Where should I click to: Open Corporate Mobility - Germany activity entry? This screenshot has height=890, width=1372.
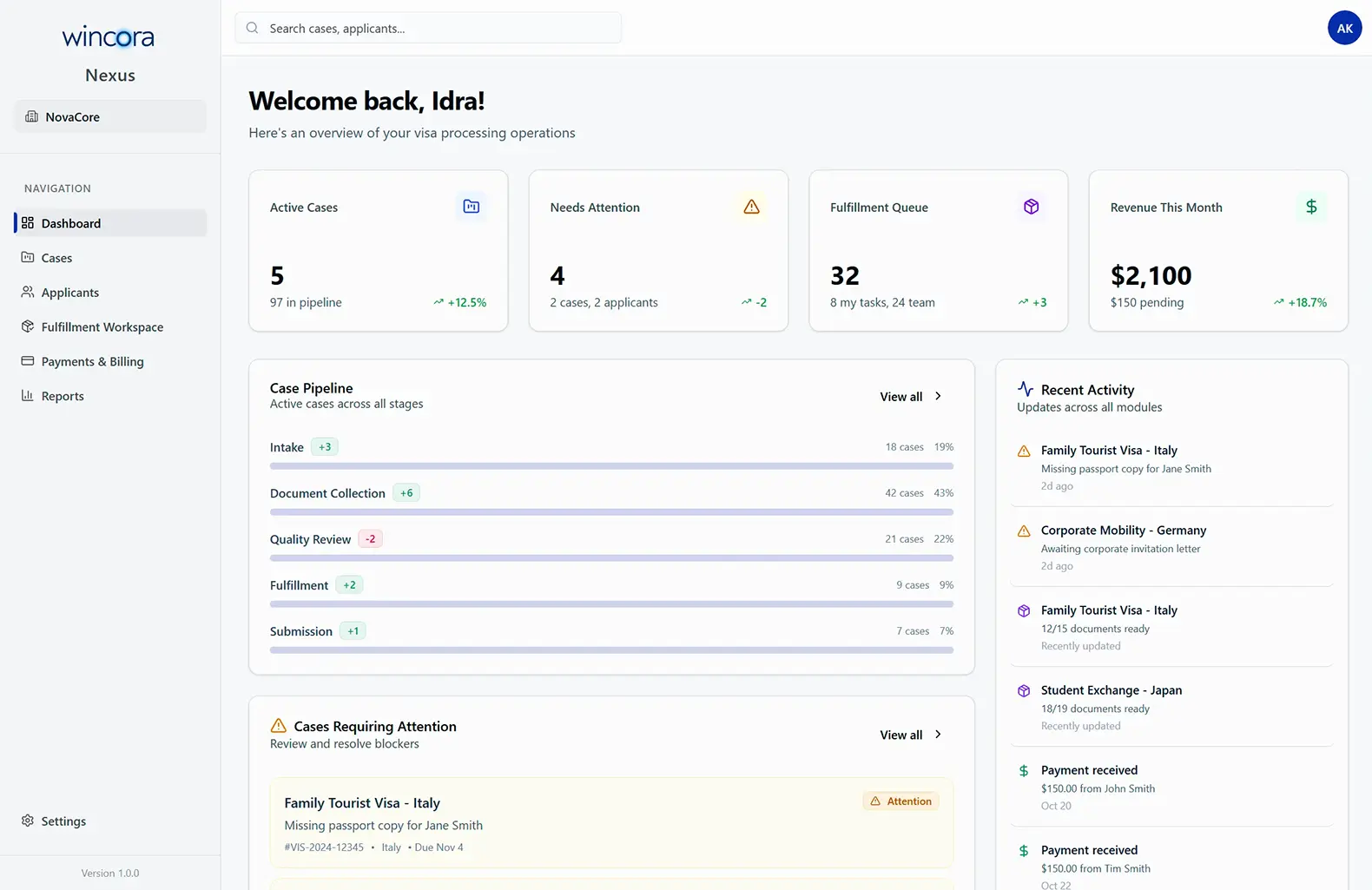coord(1123,531)
